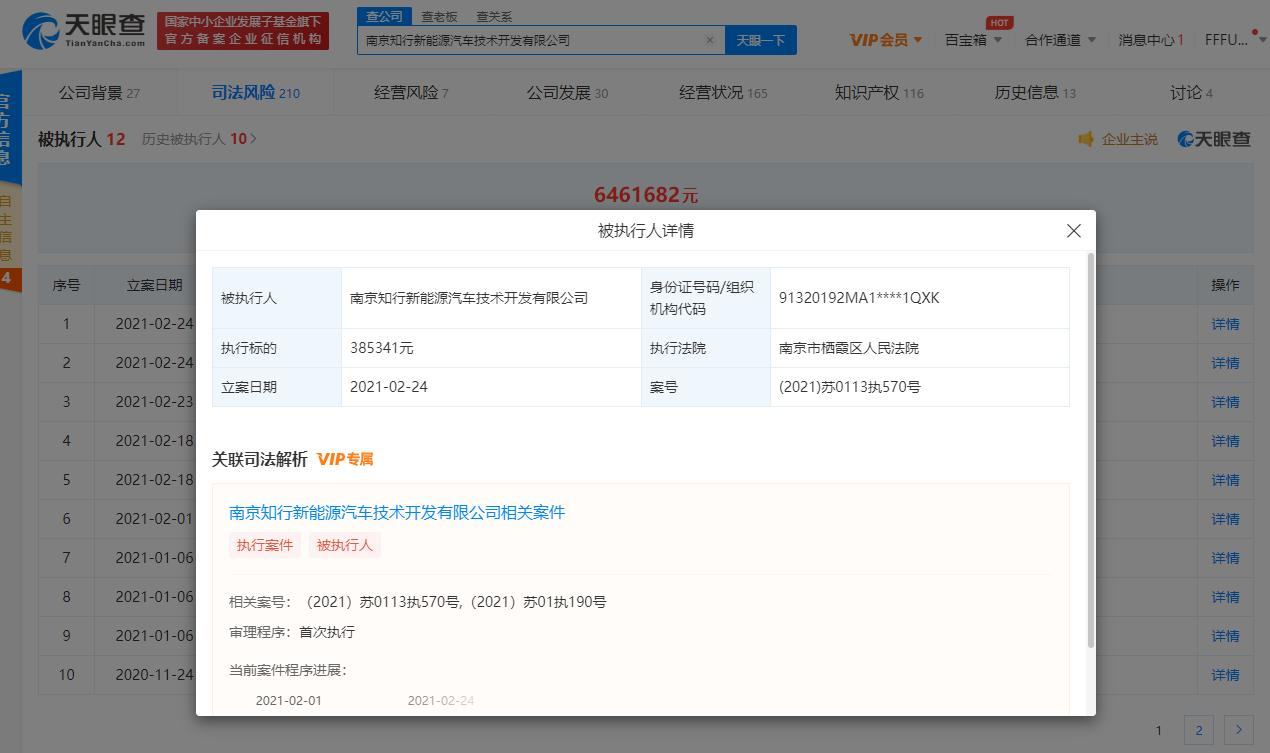Click the Tianyancha logo
The image size is (1270, 753).
(x=84, y=30)
